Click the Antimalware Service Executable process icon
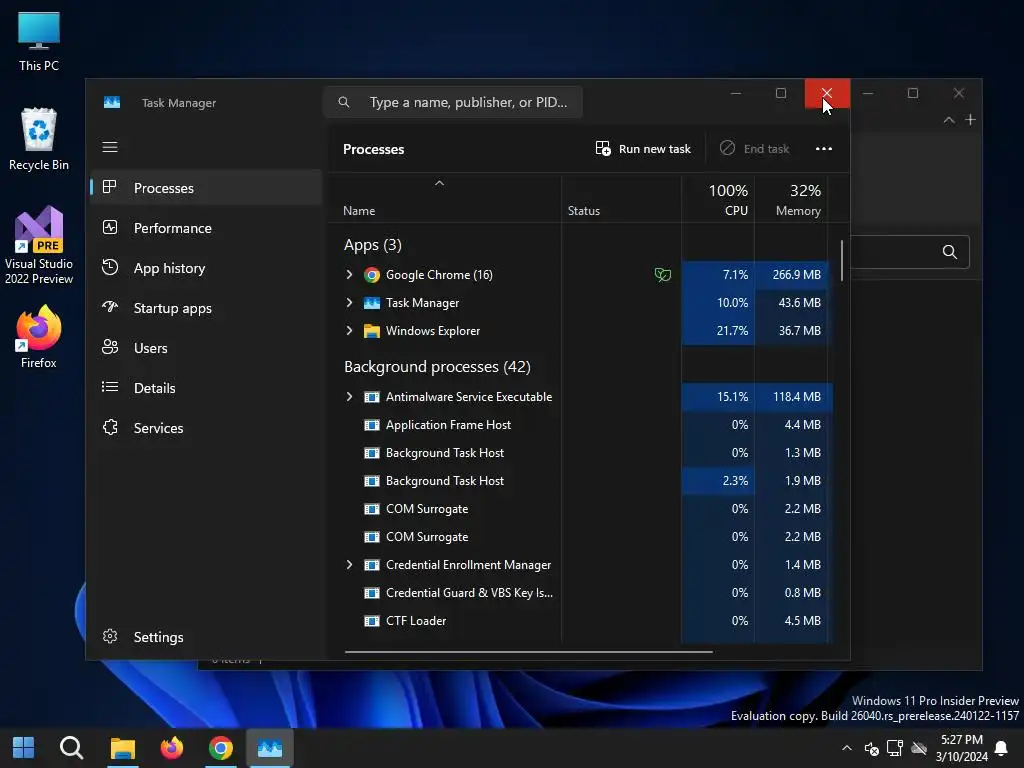The height and width of the screenshot is (768, 1024). [372, 397]
